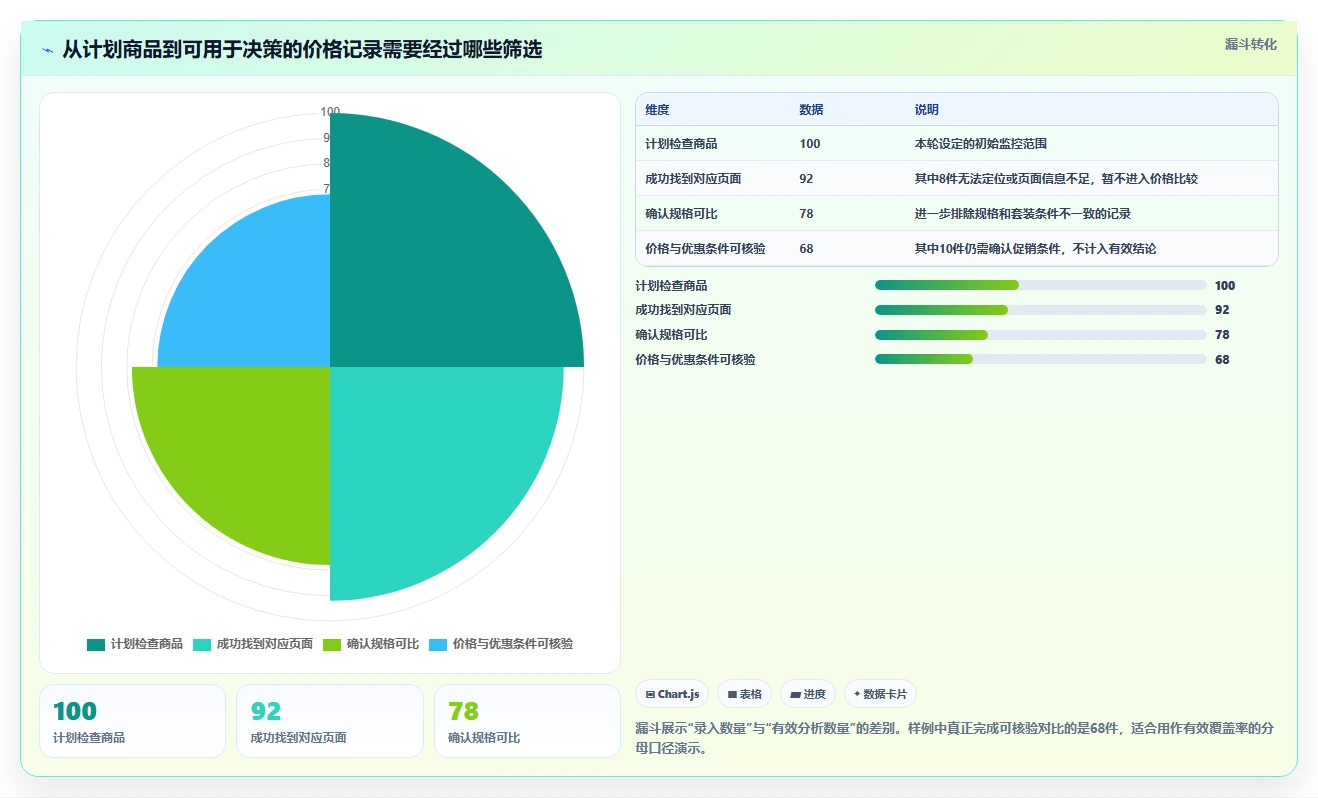Click table value 92
This screenshot has height=798, width=1318.
(806, 179)
